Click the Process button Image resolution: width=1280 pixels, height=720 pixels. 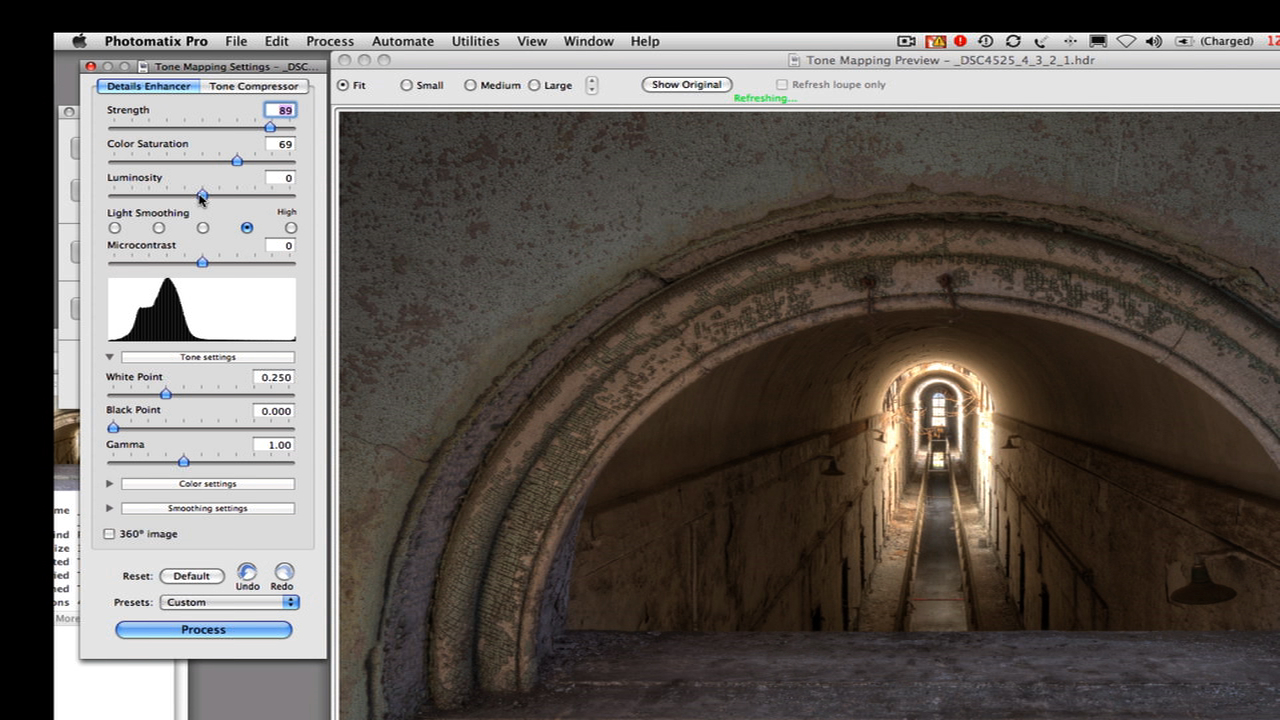tap(203, 629)
